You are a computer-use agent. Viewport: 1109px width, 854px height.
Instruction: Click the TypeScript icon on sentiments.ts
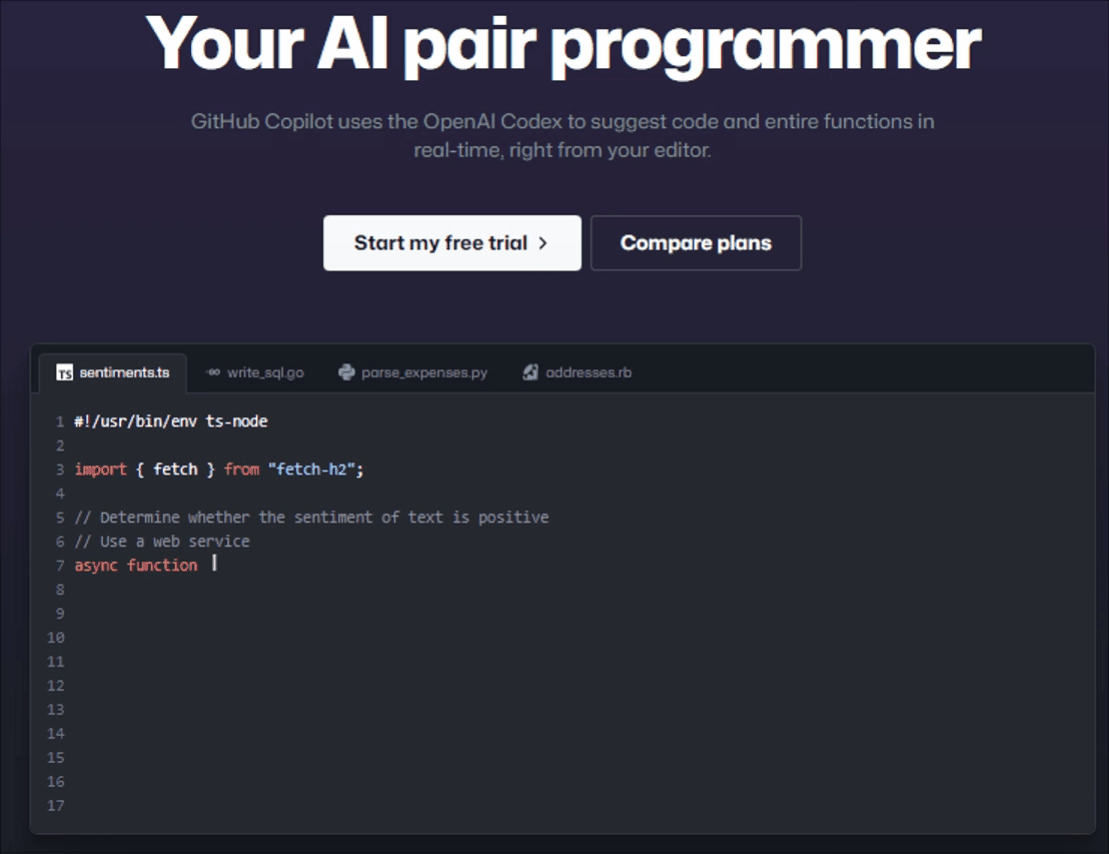(64, 372)
